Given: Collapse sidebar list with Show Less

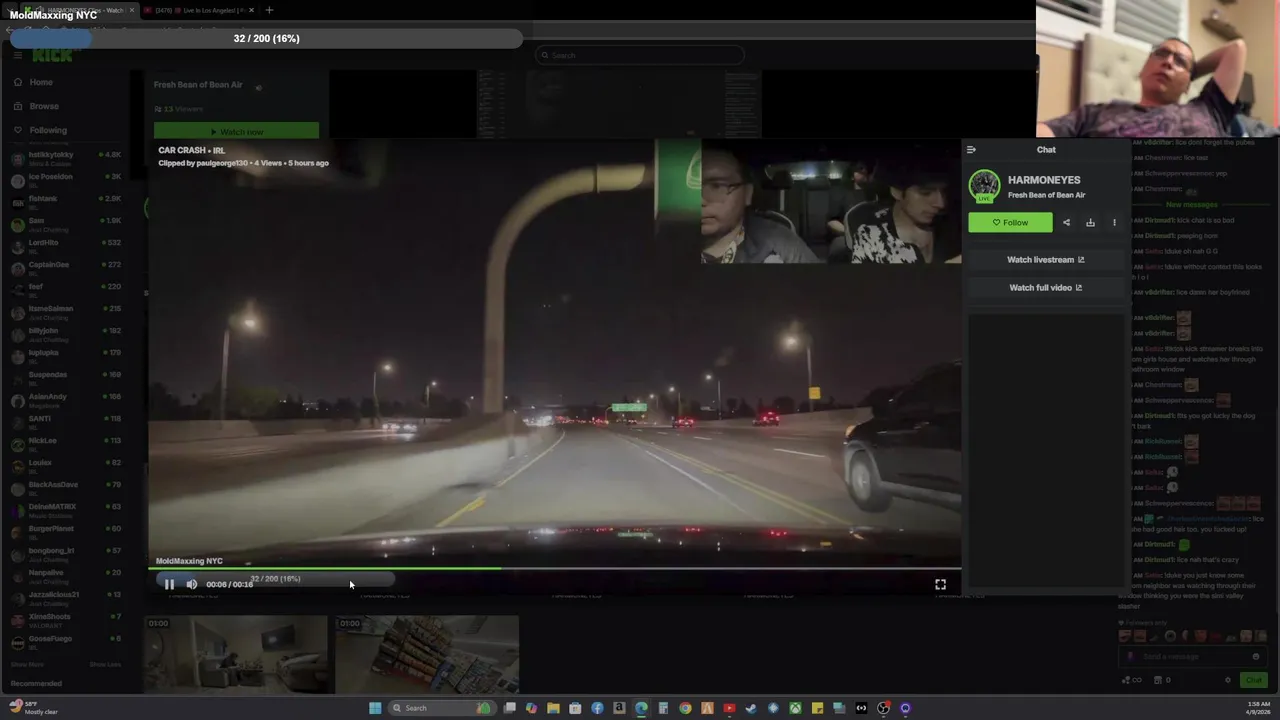Looking at the screenshot, I should (105, 664).
